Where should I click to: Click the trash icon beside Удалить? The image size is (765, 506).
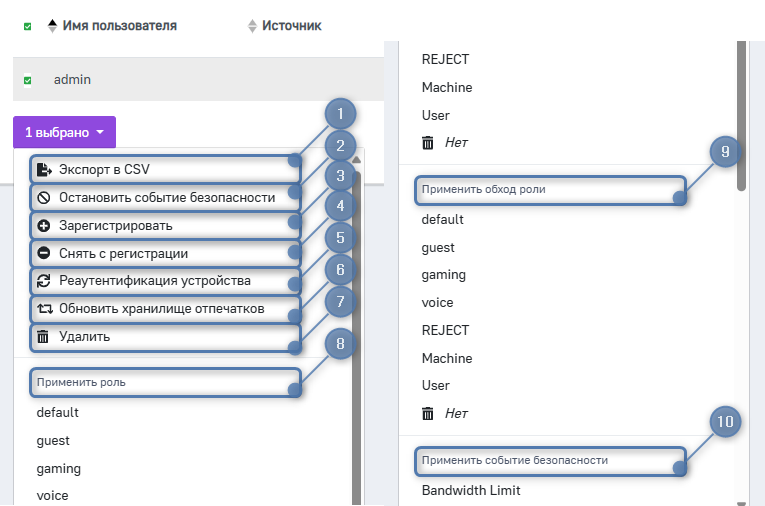tap(43, 337)
